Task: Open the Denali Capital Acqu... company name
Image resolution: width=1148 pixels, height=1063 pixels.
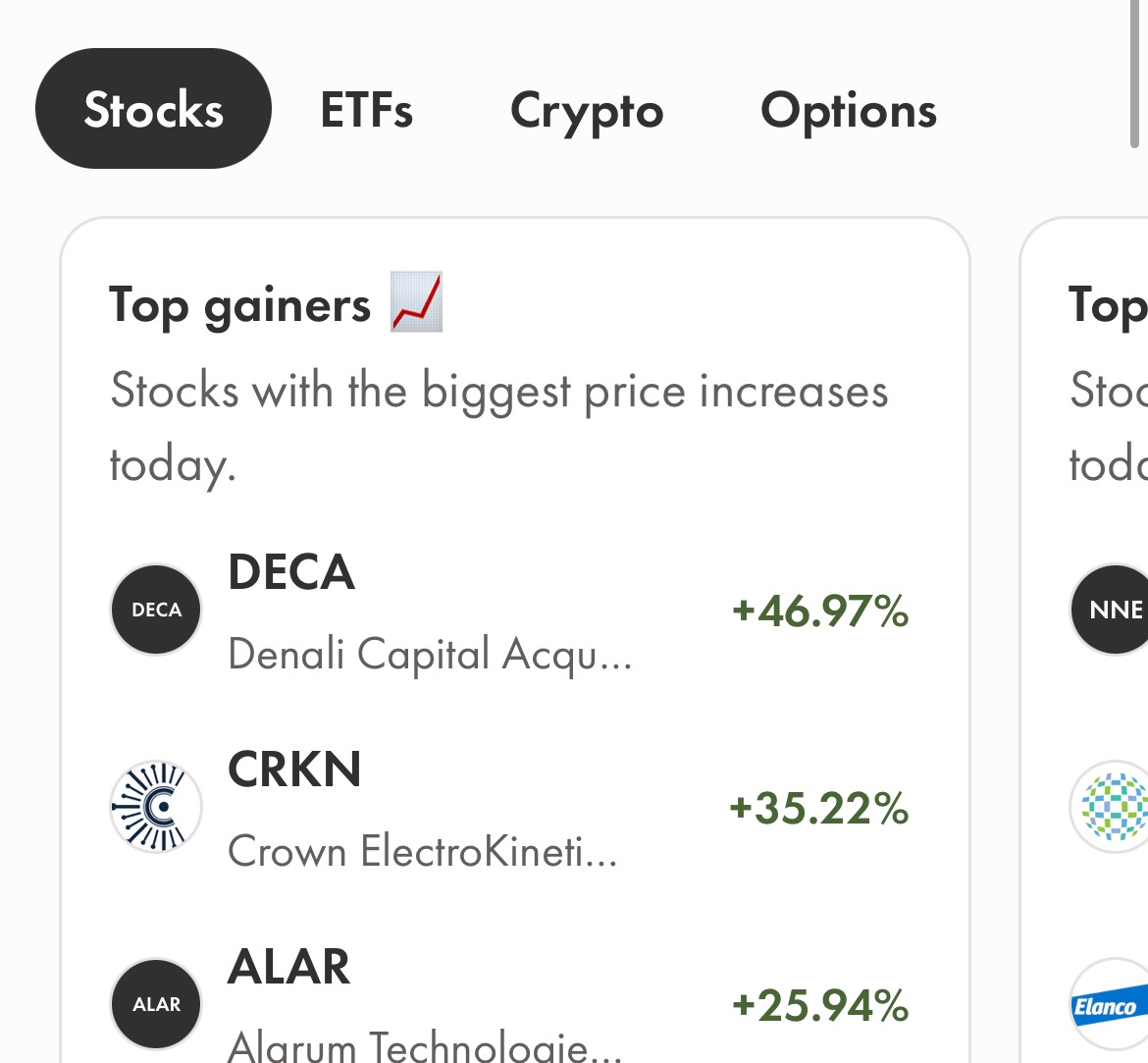Action: (x=430, y=654)
